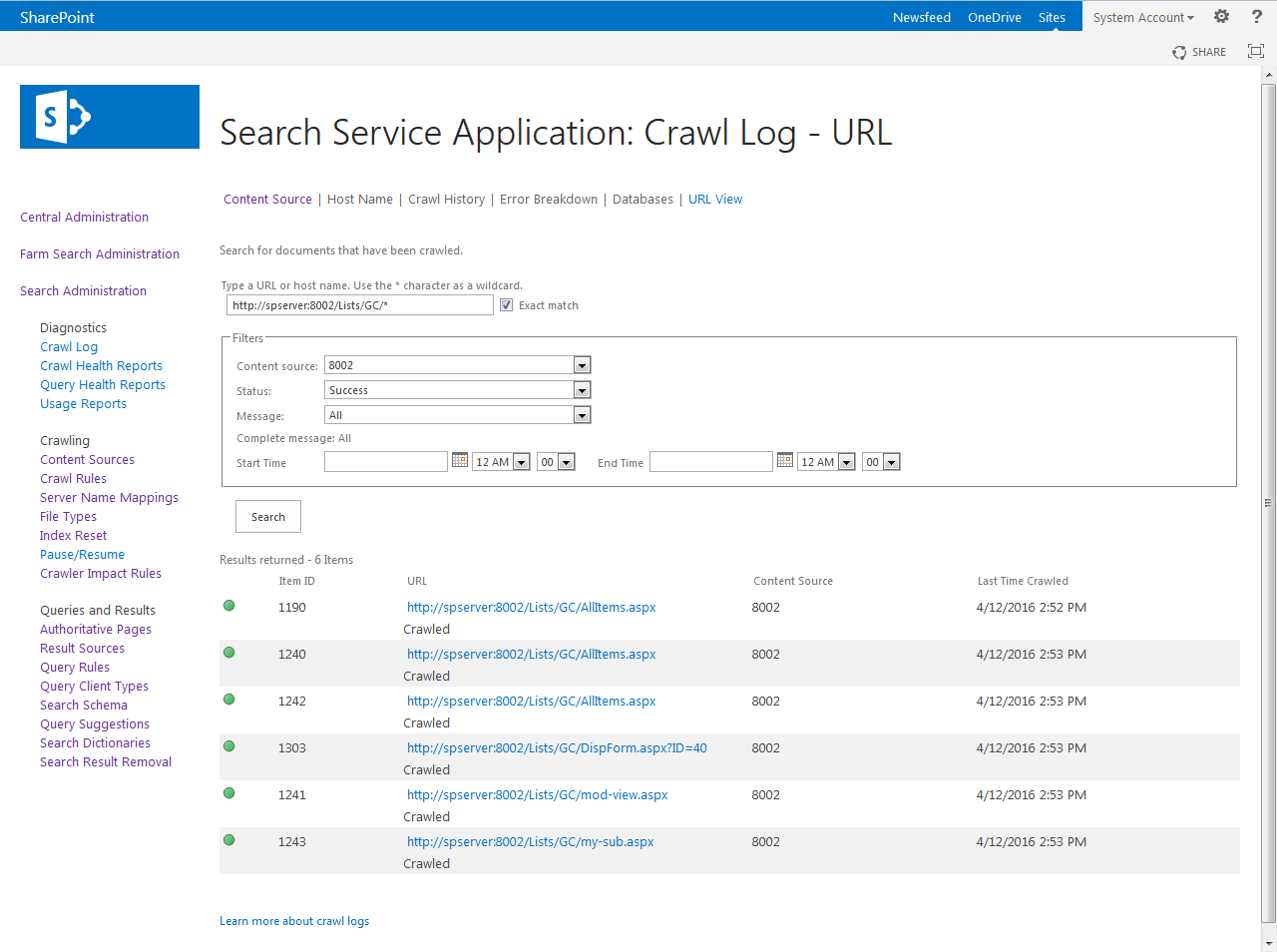Open Crawler Impact Rules link
1277x952 pixels.
[x=101, y=574]
